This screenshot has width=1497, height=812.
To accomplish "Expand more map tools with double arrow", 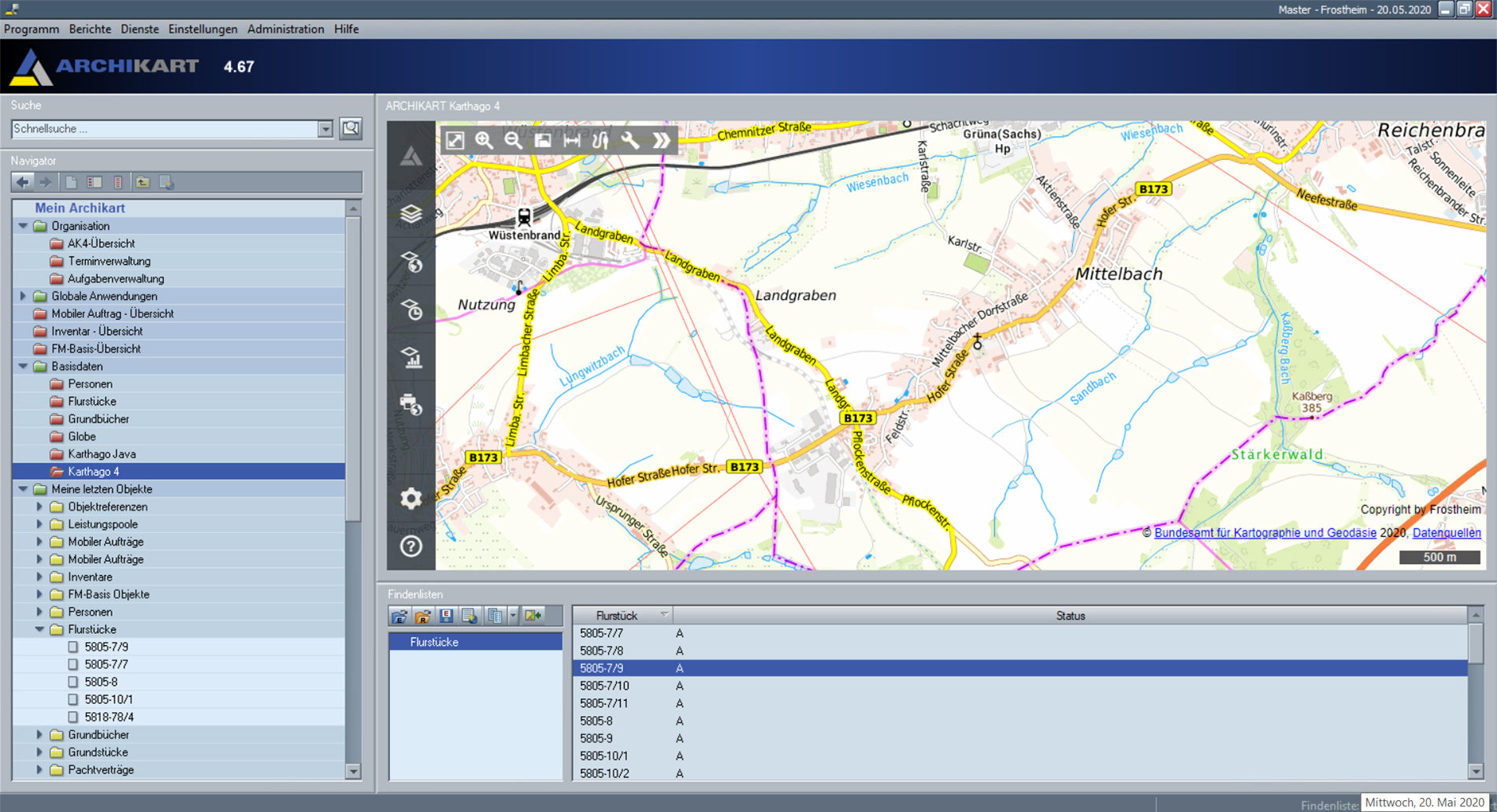I will 661,141.
